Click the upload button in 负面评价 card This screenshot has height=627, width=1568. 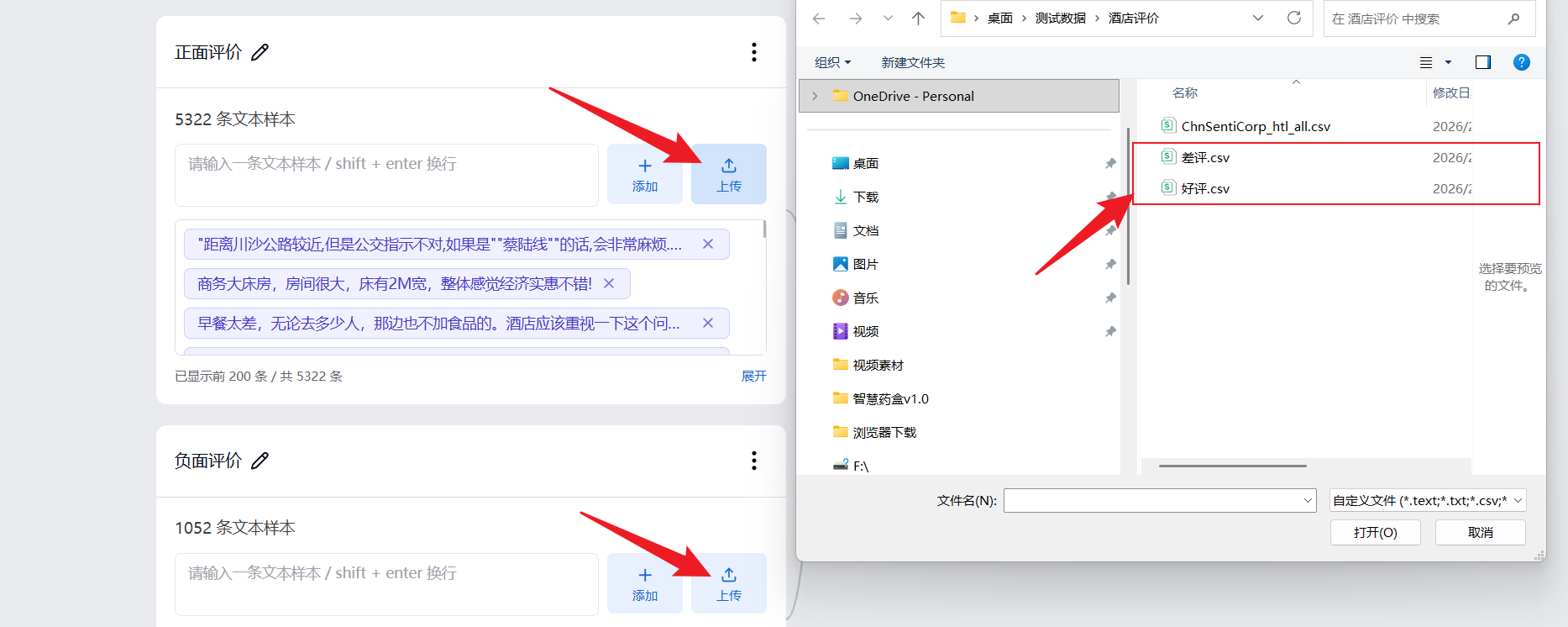coord(728,583)
